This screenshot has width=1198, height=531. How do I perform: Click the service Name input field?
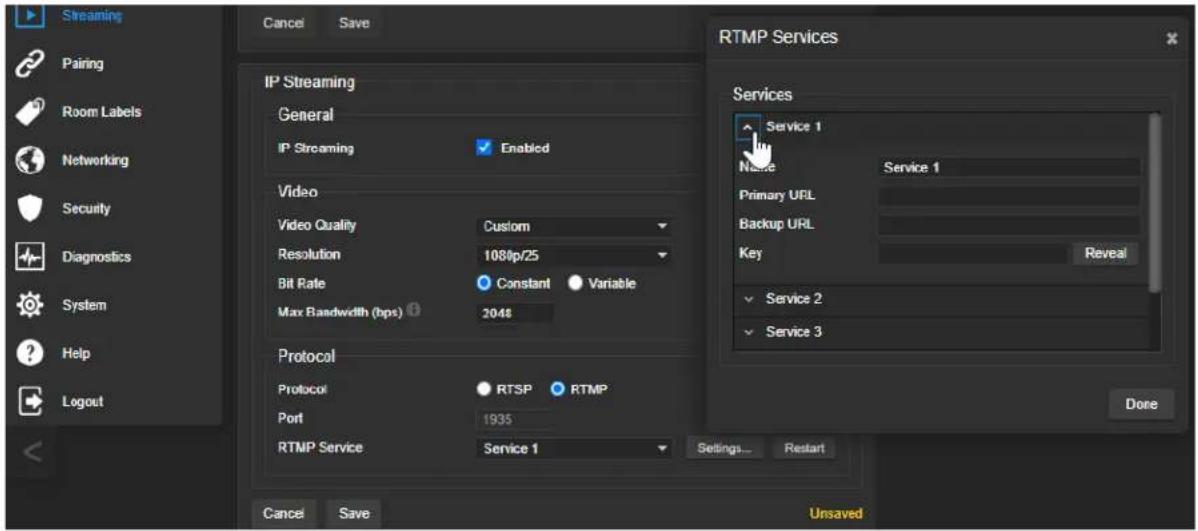point(1009,167)
